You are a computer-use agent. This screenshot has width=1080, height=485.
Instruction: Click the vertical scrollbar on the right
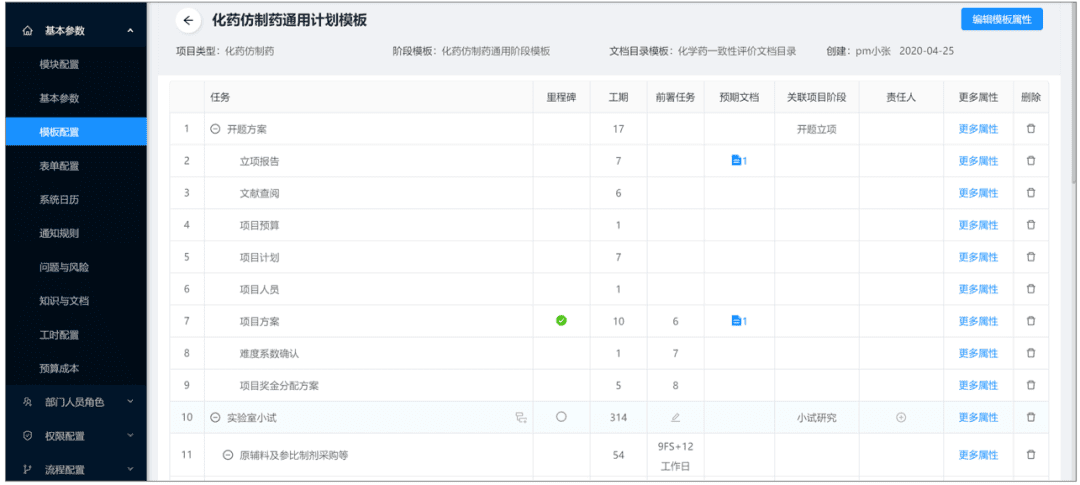[1074, 93]
